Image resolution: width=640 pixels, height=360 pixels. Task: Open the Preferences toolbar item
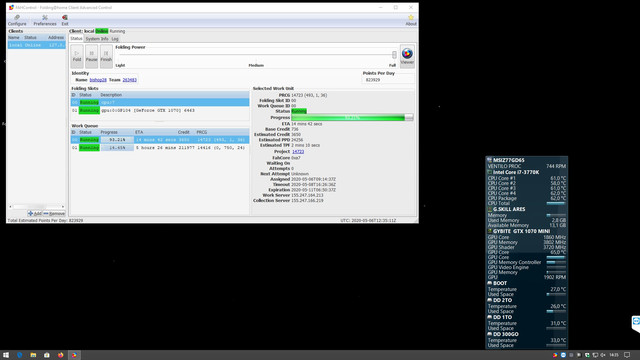coord(45,20)
